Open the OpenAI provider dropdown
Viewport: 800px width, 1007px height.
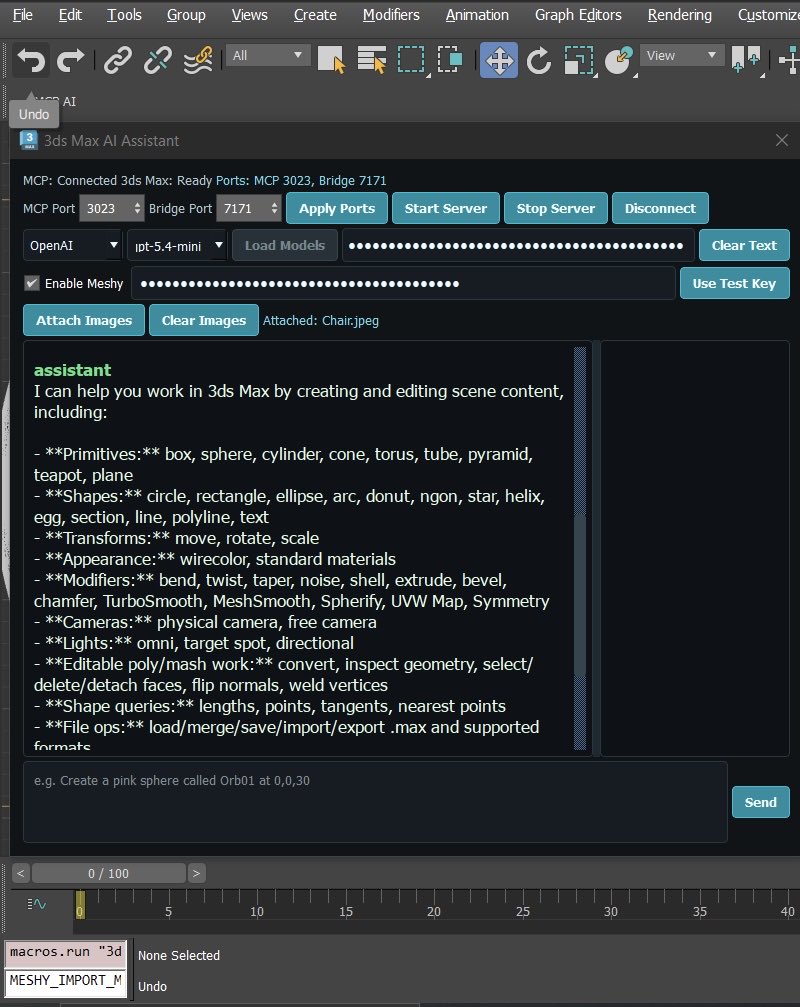tap(73, 245)
